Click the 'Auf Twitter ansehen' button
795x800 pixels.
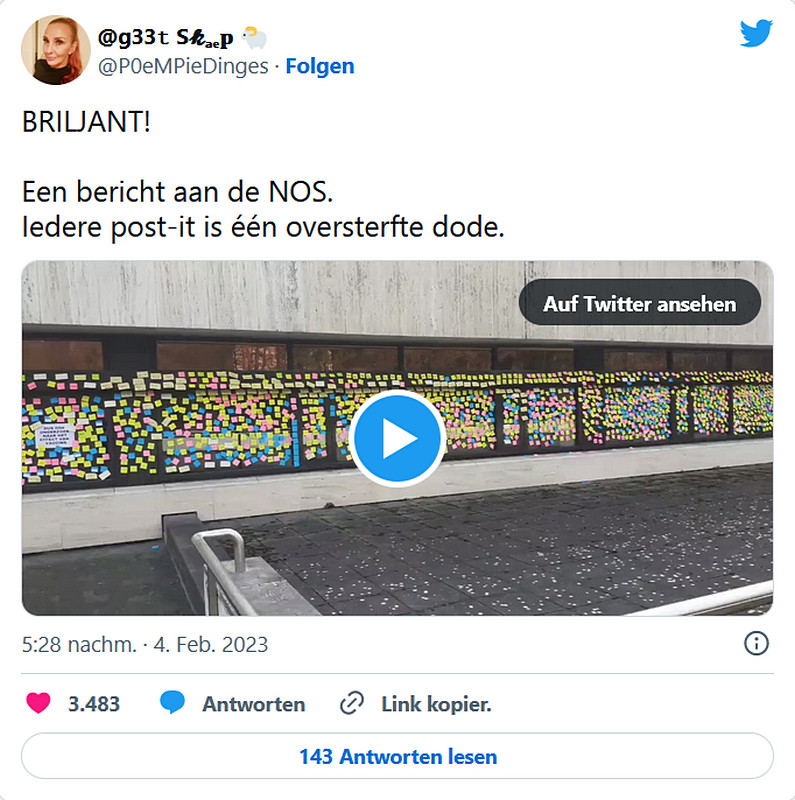click(640, 303)
